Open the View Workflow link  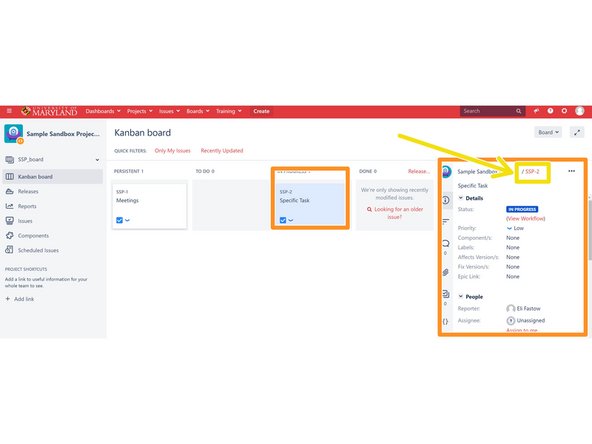click(526, 219)
